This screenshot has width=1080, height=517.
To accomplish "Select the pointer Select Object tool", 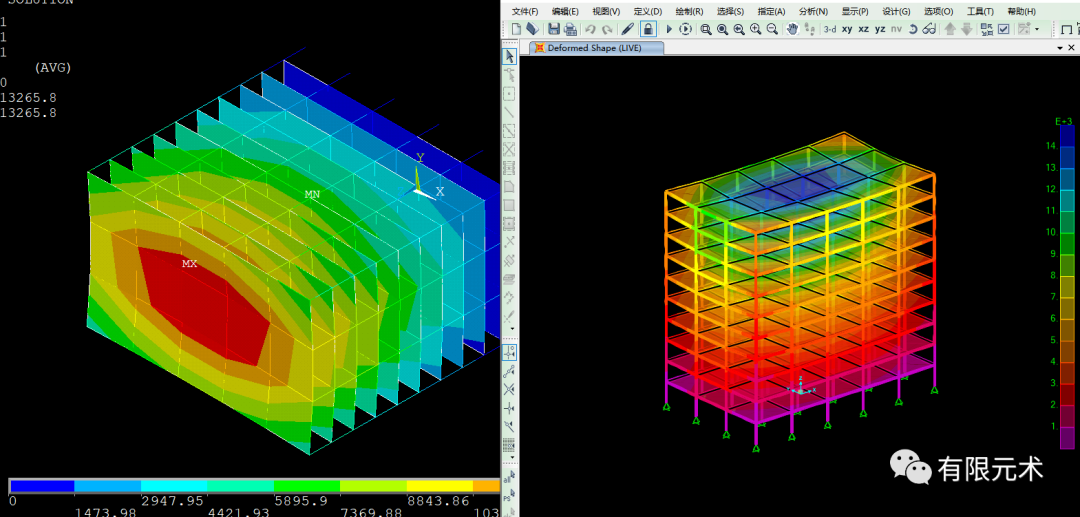I will (510, 56).
